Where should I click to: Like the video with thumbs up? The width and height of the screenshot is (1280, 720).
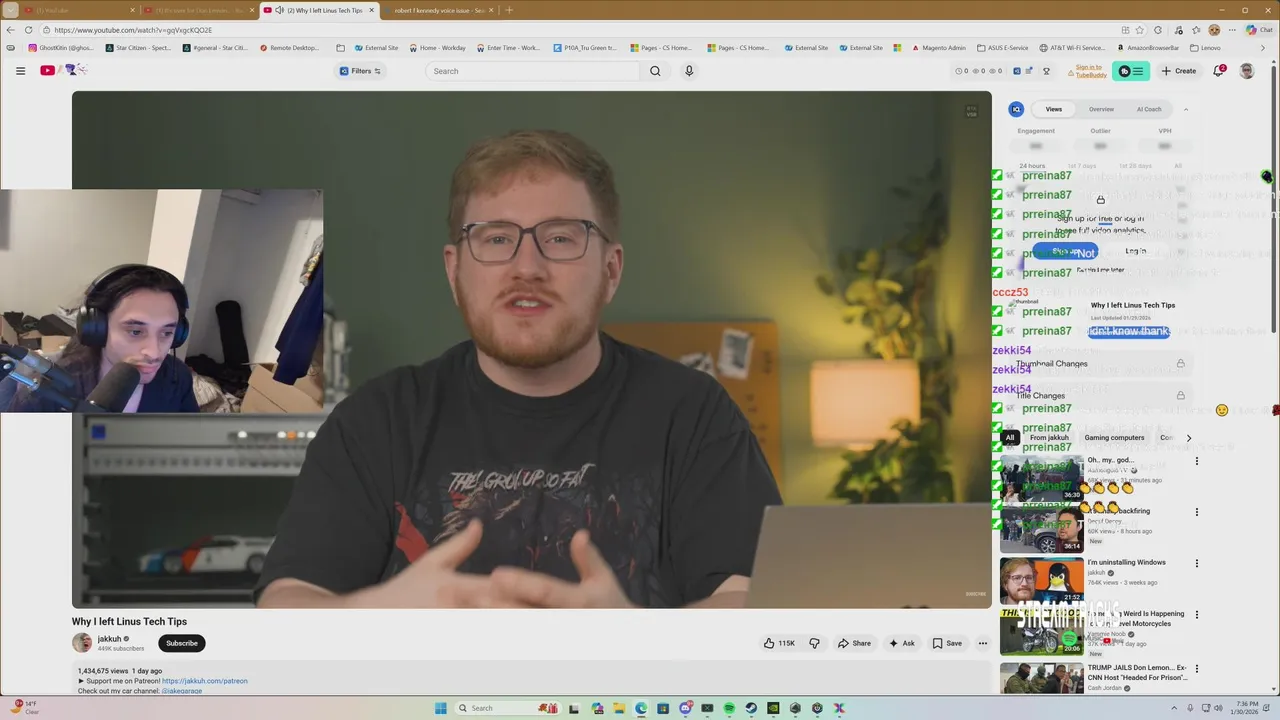click(779, 643)
